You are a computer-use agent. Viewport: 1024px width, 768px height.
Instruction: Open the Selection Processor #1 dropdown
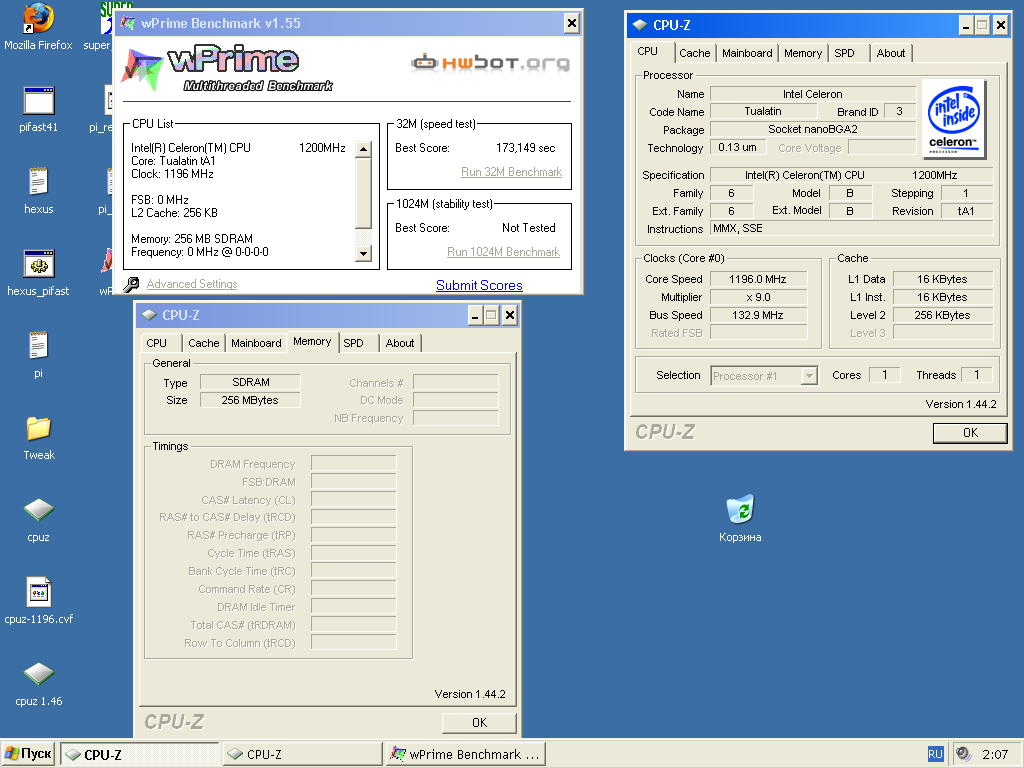pyautogui.click(x=809, y=376)
